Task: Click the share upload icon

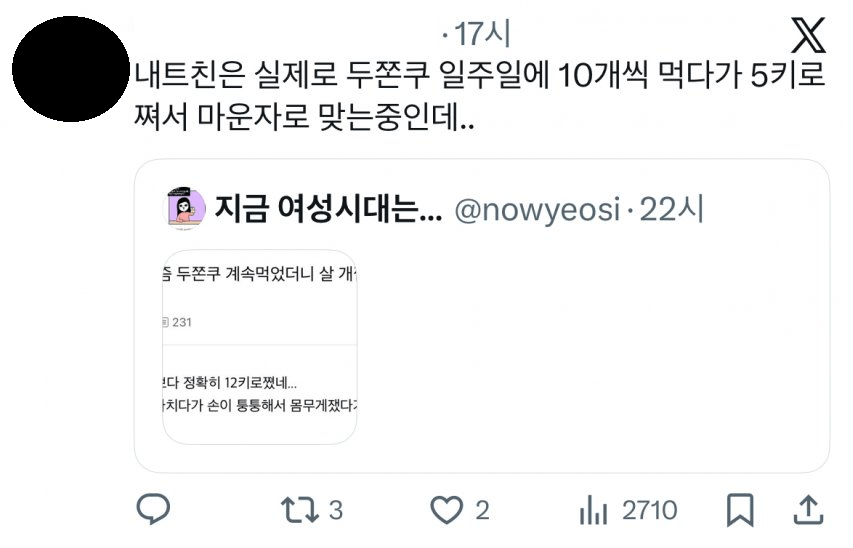Action: pyautogui.click(x=808, y=510)
